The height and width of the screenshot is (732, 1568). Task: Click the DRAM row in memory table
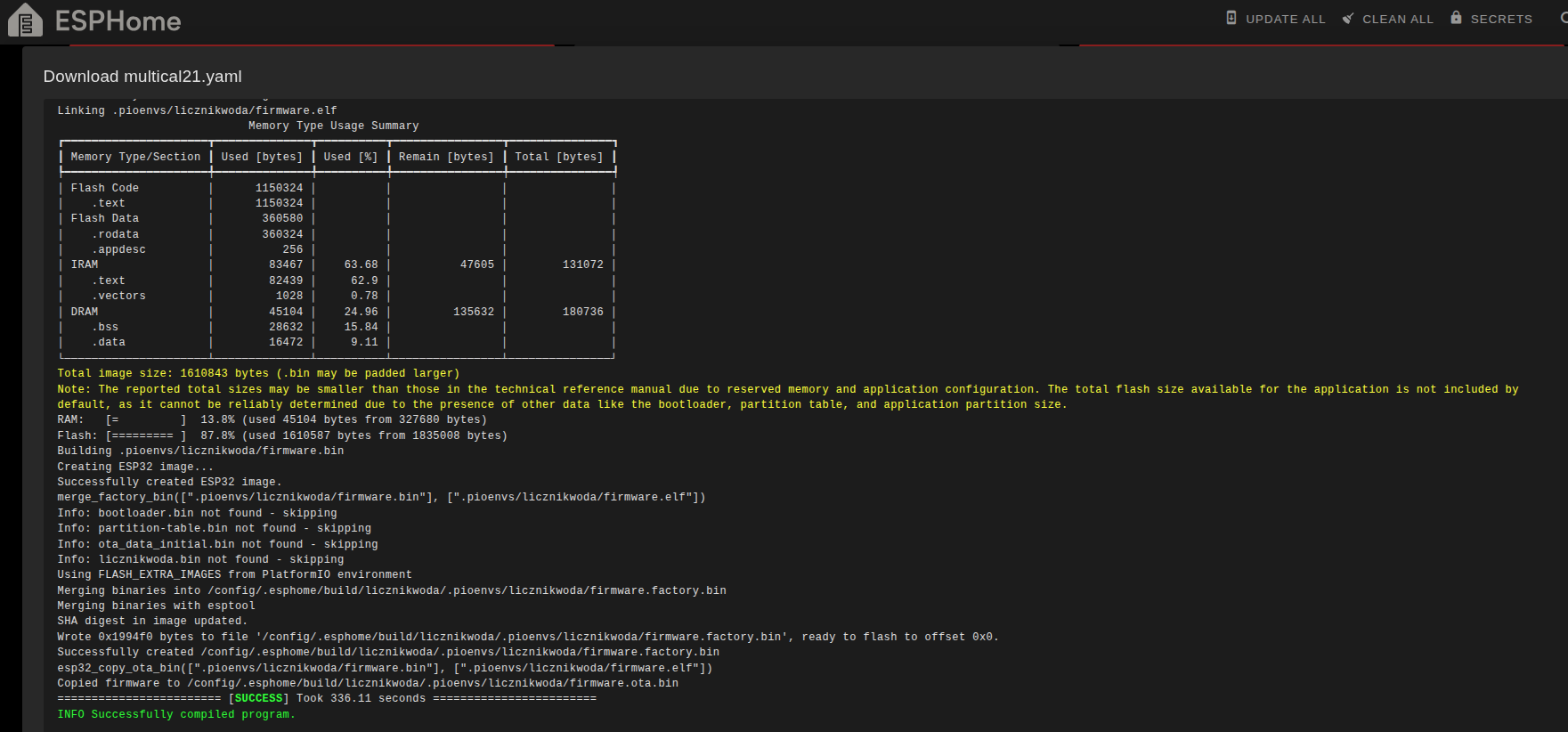click(85, 312)
